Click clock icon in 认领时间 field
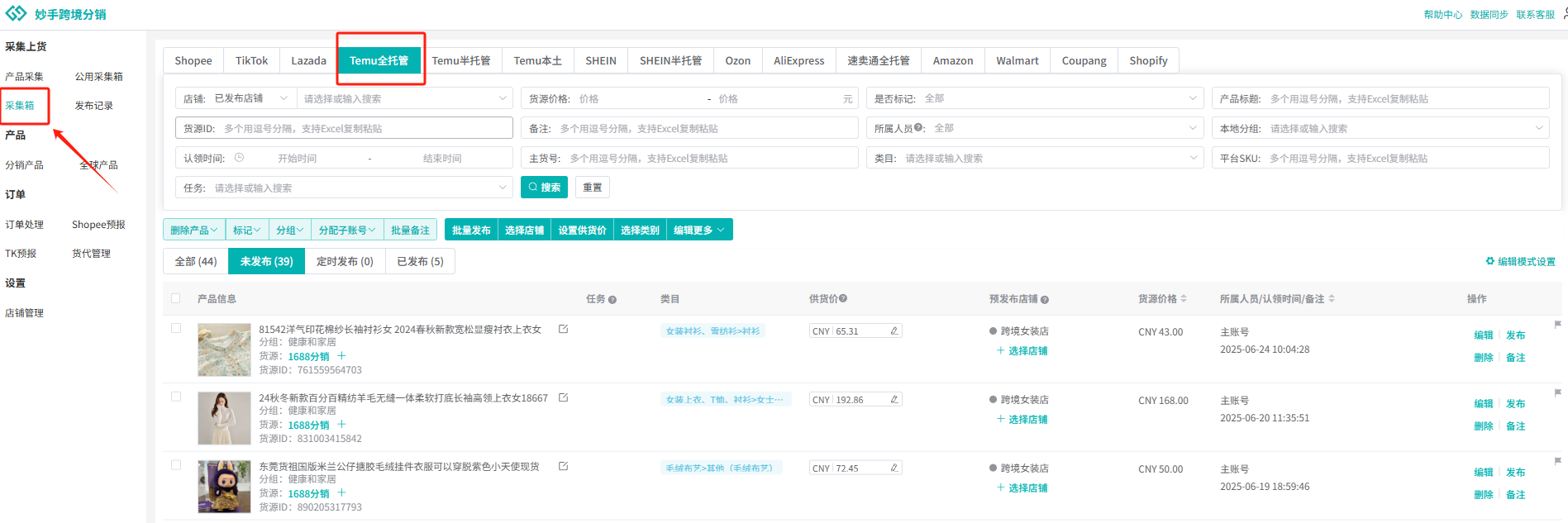This screenshot has height=523, width=1568. click(239, 158)
